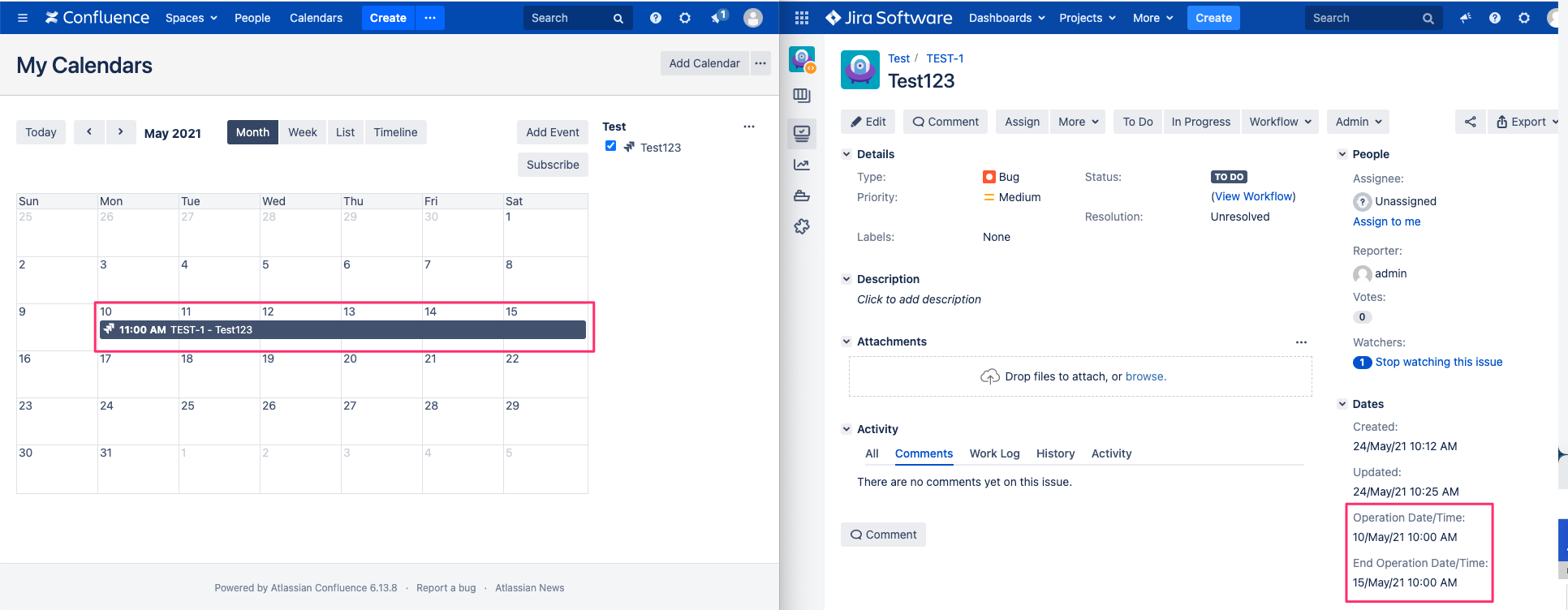Screen dimensions: 1568x610
Task: Open Jira administration gear icon
Action: pyautogui.click(x=1524, y=18)
